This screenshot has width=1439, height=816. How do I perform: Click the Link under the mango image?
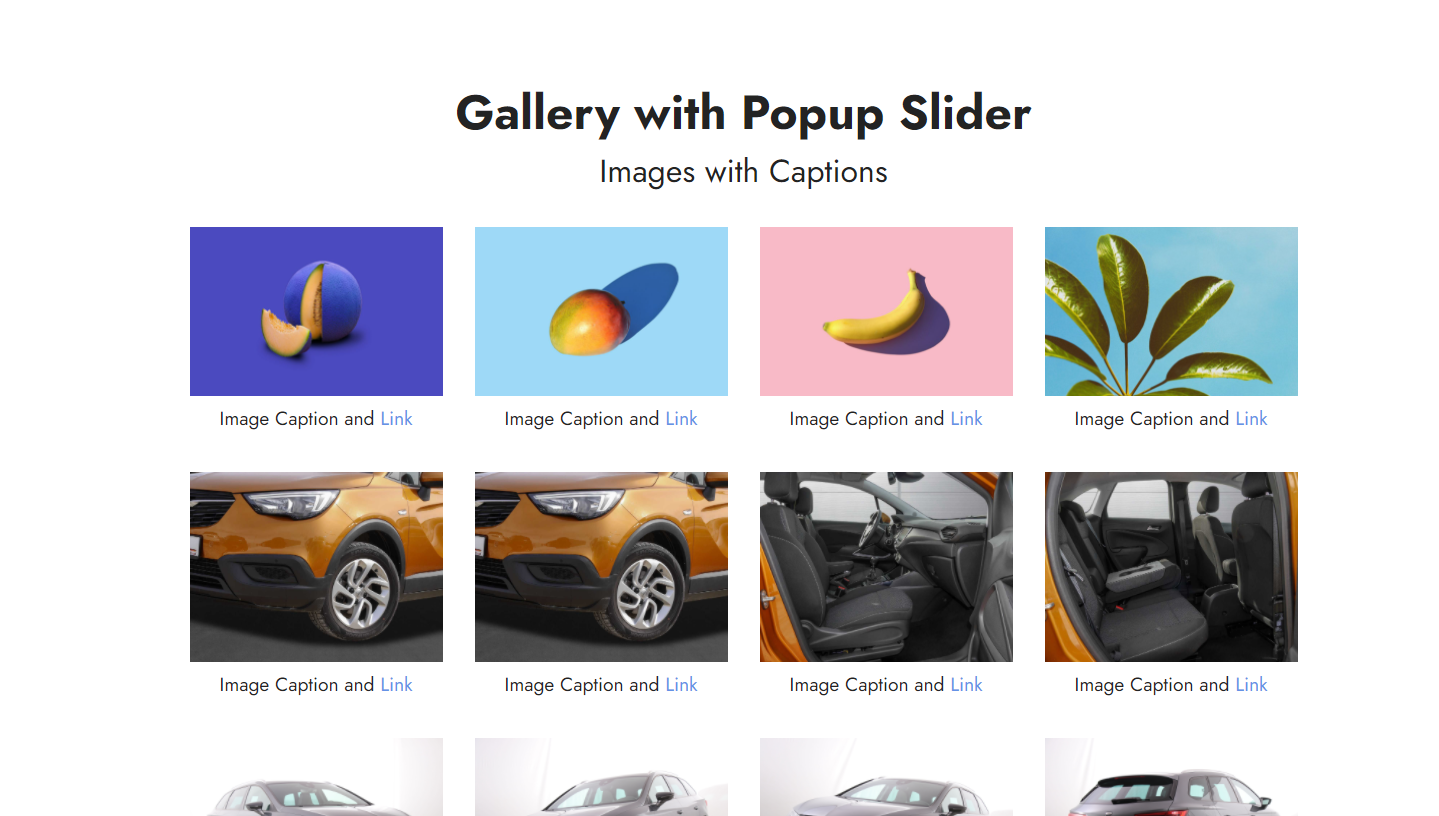(x=681, y=419)
